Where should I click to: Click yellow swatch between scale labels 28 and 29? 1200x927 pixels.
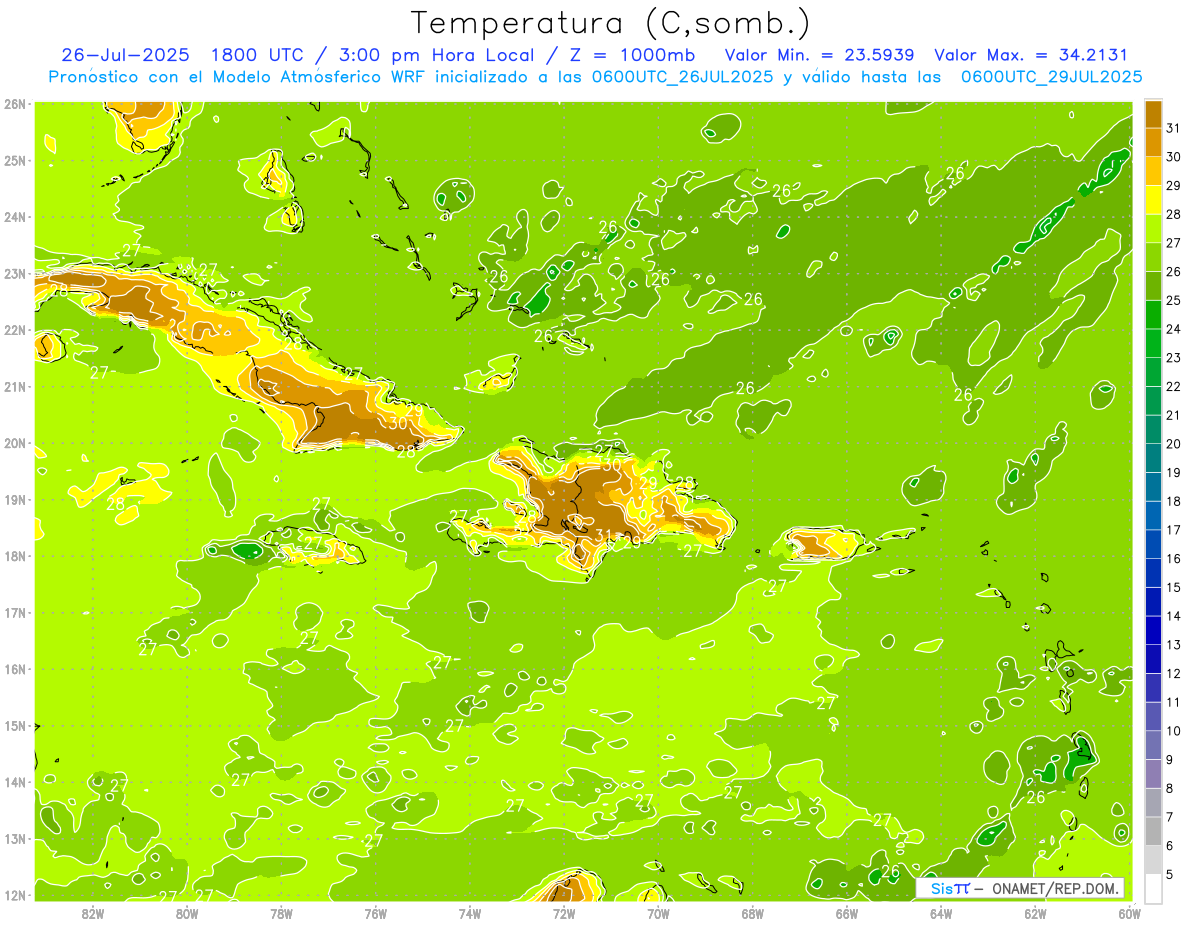[x=1153, y=200]
